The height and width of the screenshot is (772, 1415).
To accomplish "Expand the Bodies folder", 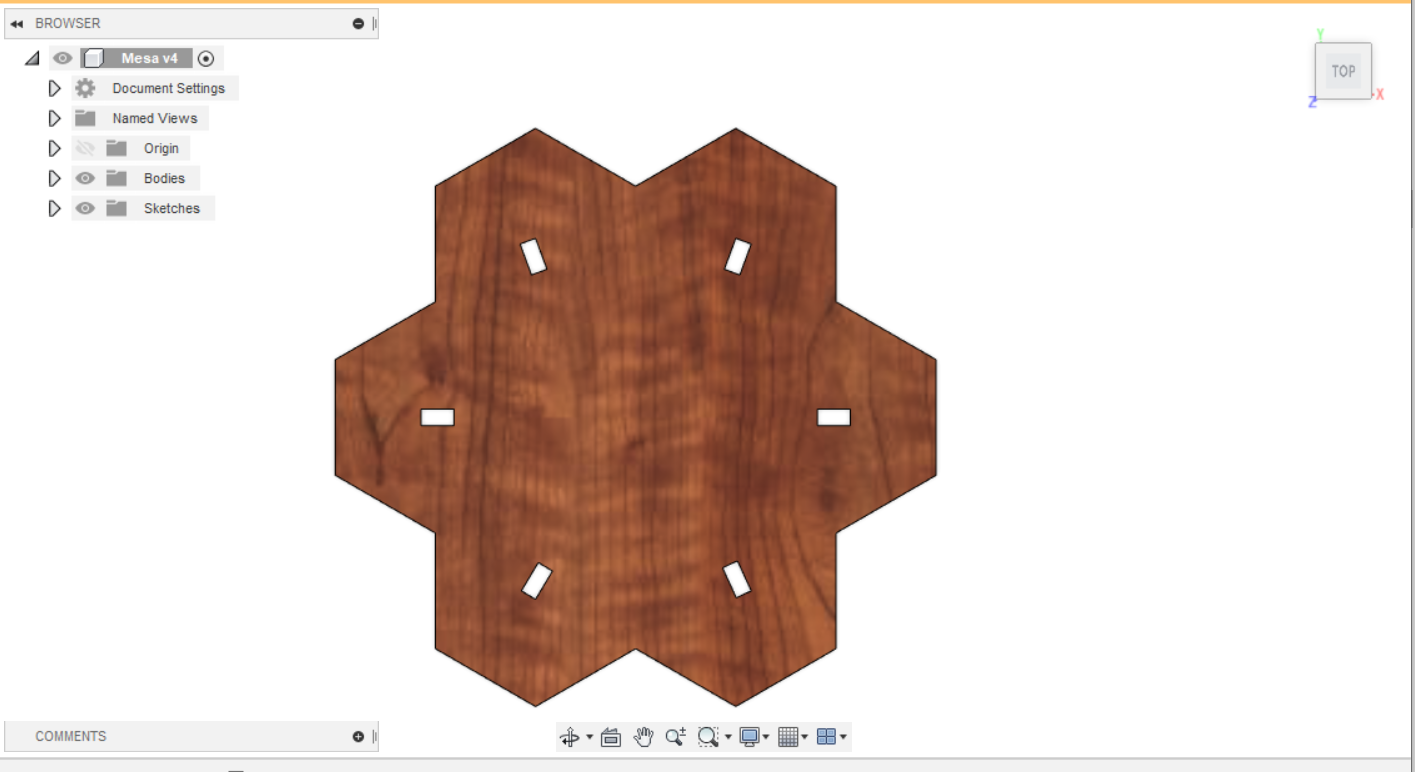I will pos(55,178).
